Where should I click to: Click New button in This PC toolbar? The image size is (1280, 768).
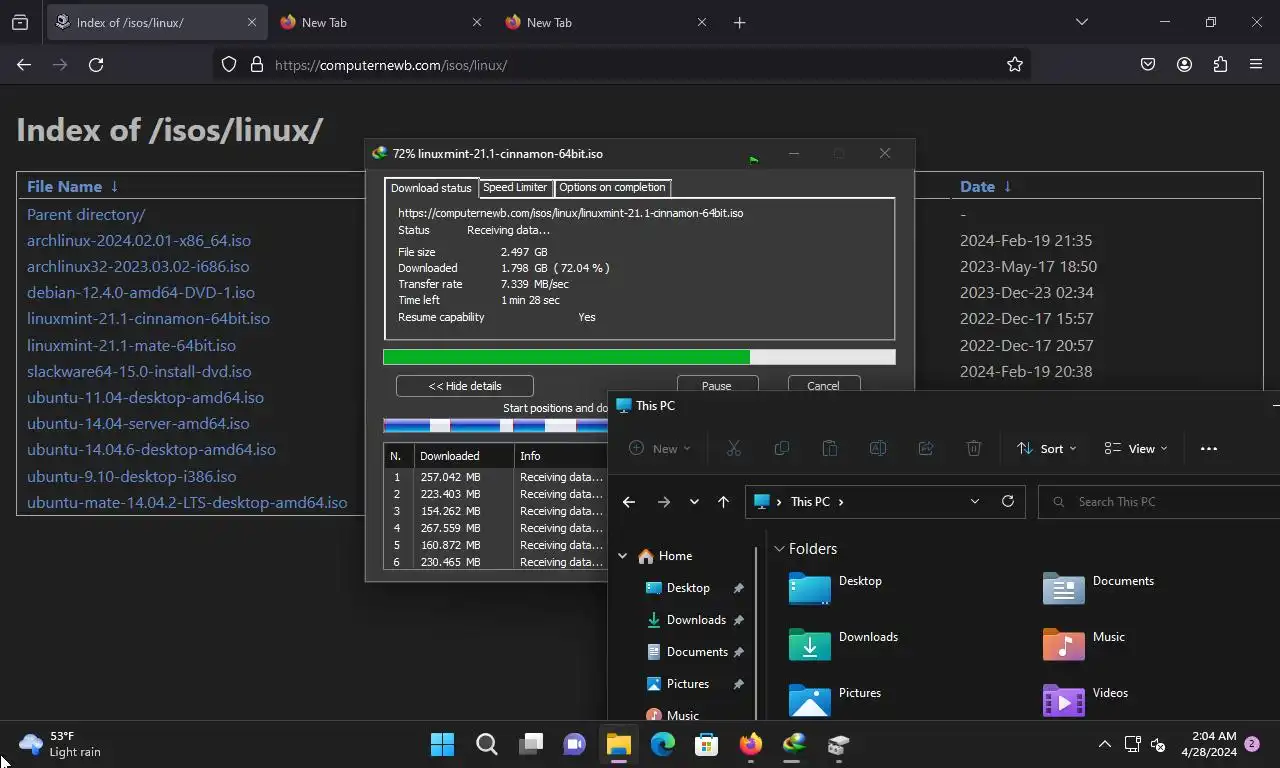(659, 448)
